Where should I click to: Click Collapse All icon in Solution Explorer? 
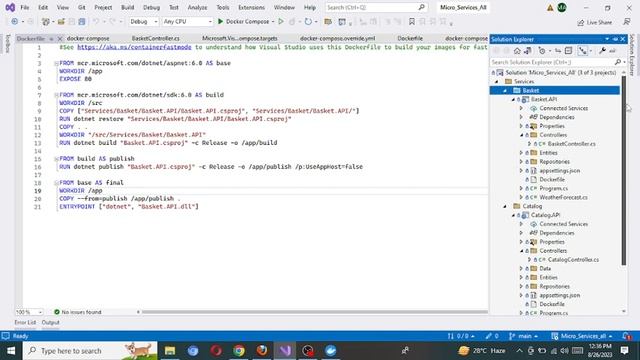click(x=569, y=51)
